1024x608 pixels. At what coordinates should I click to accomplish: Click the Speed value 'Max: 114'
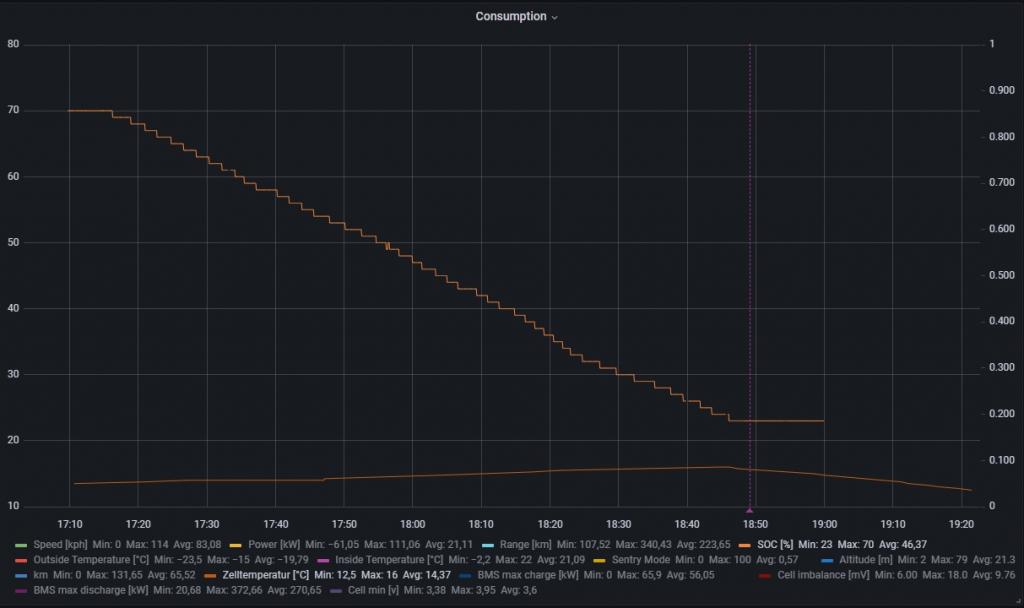(x=147, y=544)
